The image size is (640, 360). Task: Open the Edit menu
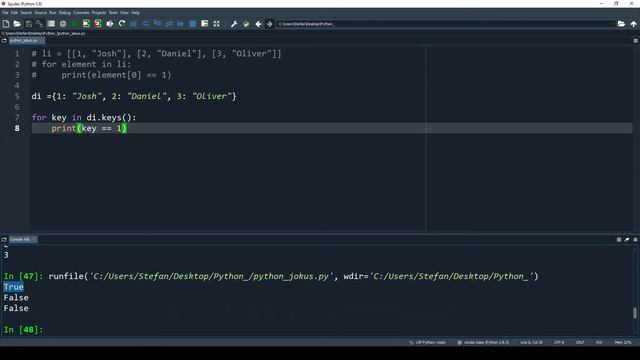click(x=14, y=13)
